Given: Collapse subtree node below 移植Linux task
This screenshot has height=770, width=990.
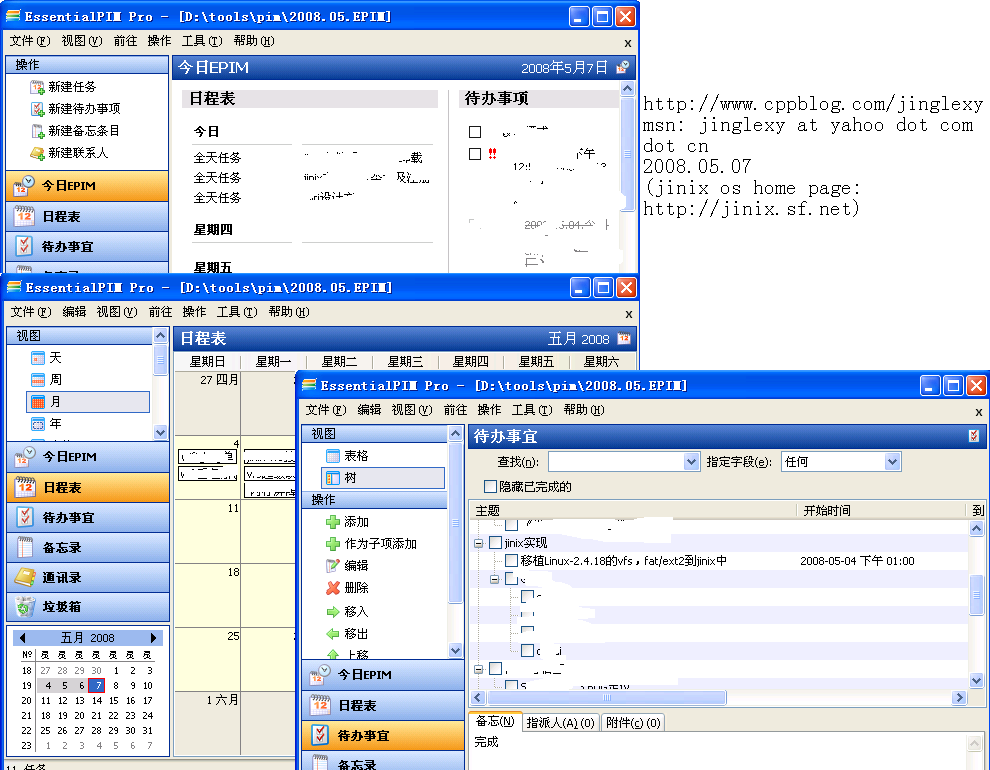Looking at the screenshot, I should pos(495,579).
